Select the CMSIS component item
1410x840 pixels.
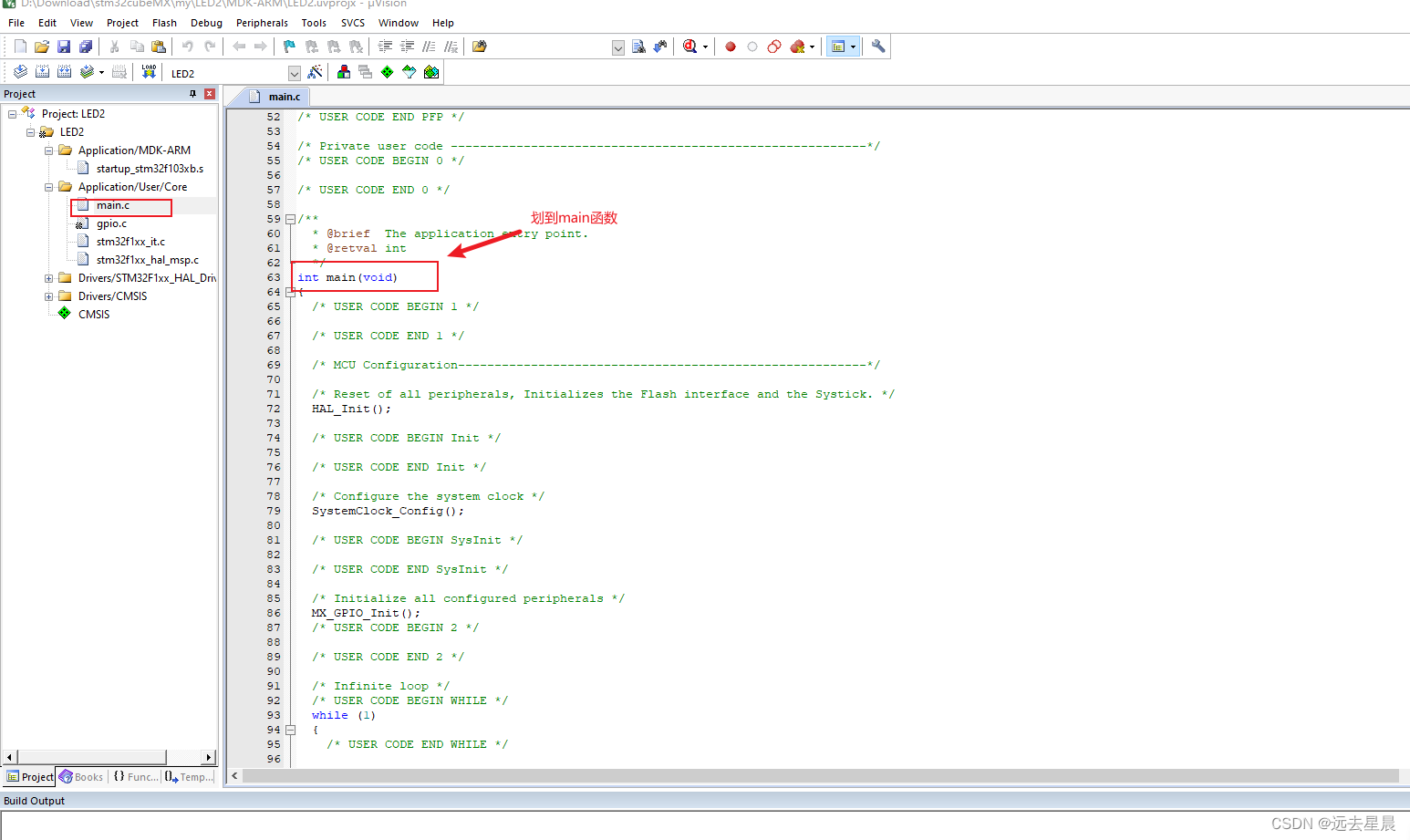(93, 315)
